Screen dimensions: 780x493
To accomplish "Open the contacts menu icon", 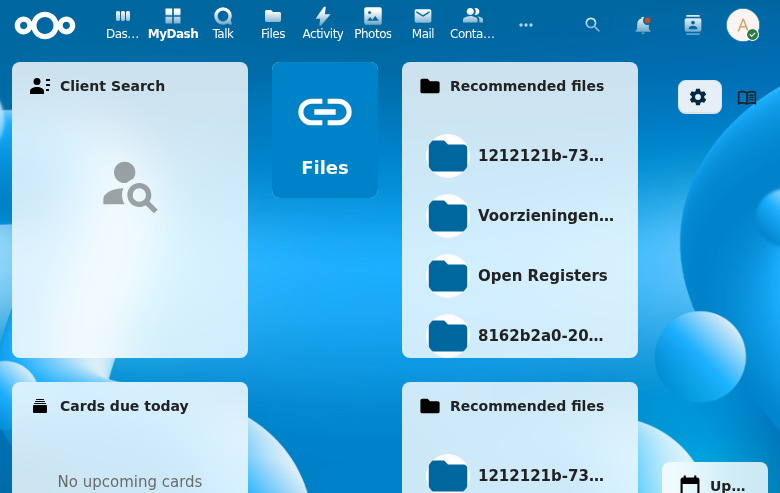I will pos(692,25).
